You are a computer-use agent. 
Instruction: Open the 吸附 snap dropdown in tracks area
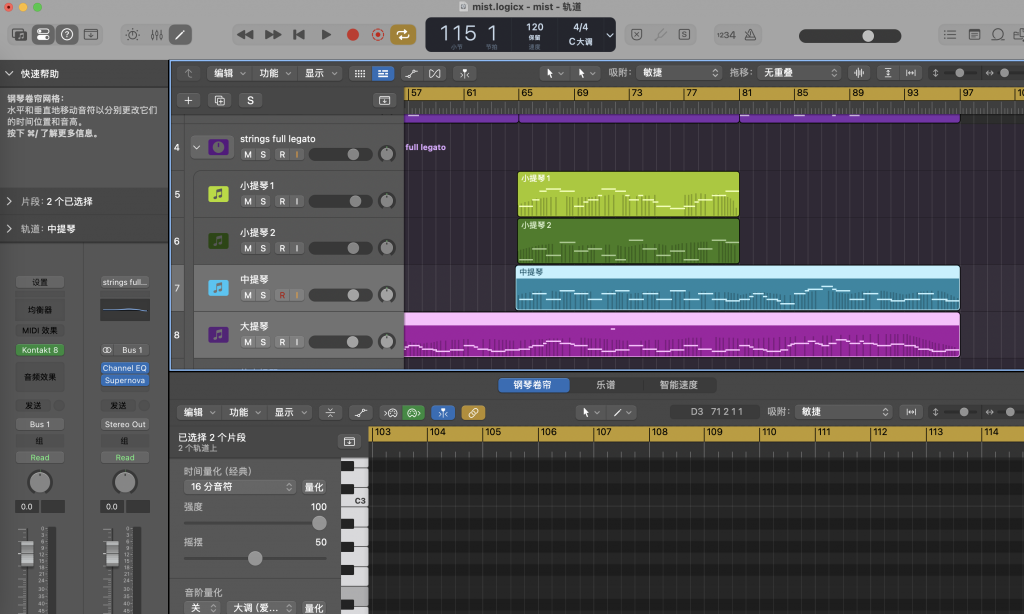tap(680, 73)
